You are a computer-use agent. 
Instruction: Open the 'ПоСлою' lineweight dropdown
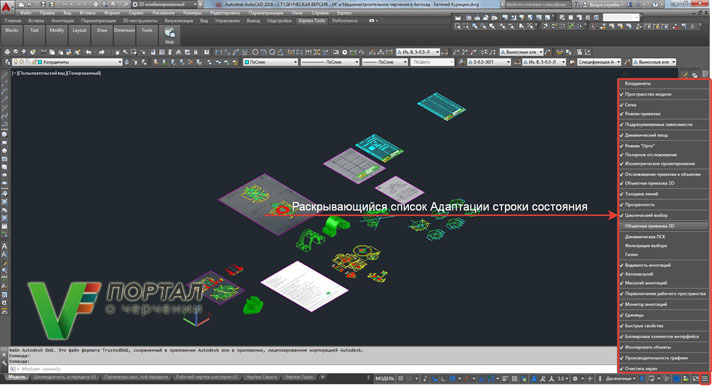point(385,62)
